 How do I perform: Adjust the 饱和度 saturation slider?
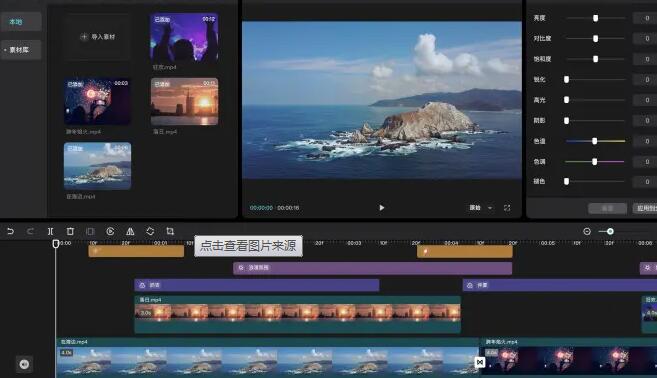[x=595, y=59]
